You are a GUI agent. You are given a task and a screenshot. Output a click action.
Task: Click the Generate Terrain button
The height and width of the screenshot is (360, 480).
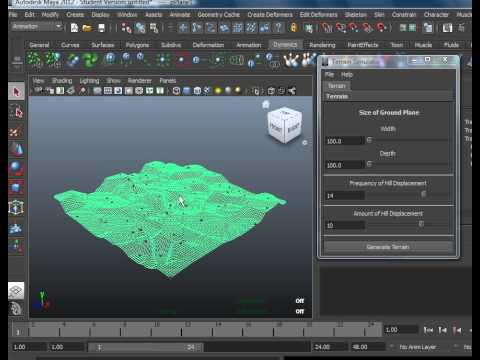(388, 247)
